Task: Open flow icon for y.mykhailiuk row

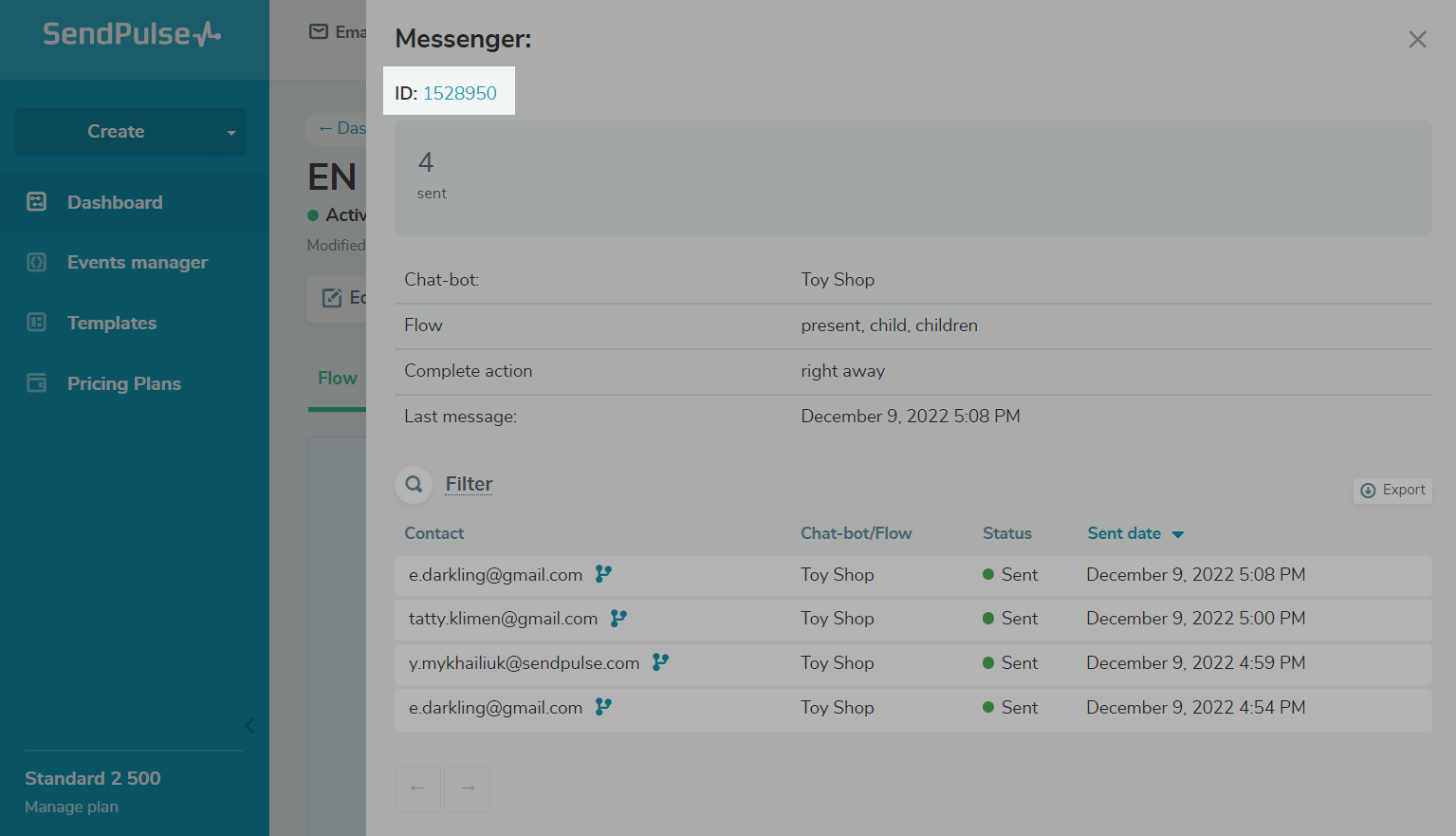Action: tap(660, 662)
